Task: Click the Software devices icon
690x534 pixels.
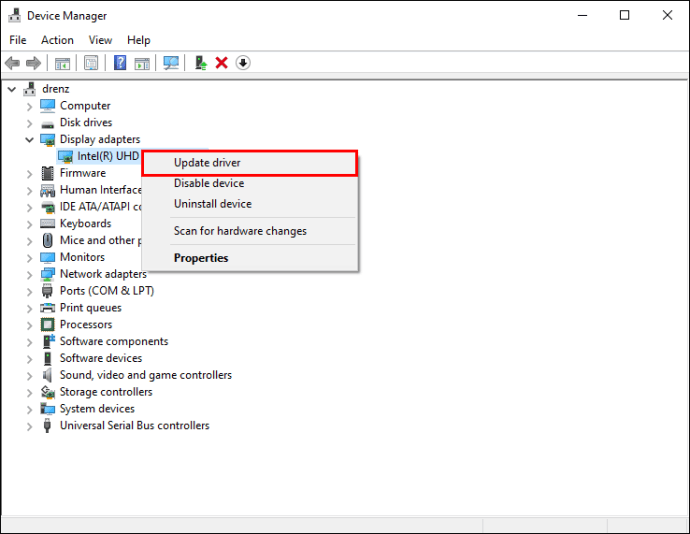Action: pos(48,358)
